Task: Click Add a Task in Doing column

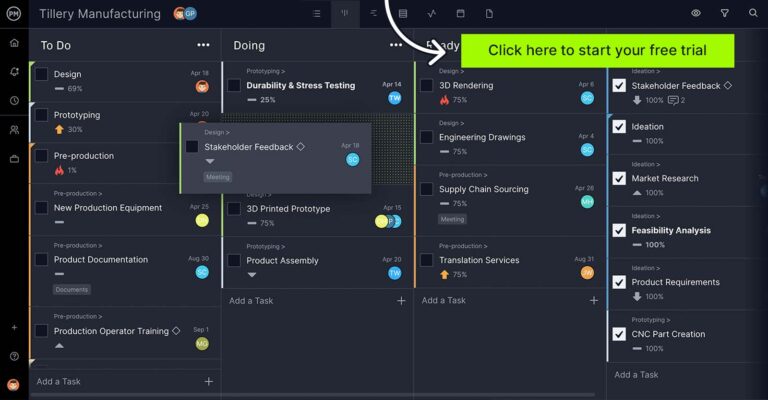Action: click(251, 301)
